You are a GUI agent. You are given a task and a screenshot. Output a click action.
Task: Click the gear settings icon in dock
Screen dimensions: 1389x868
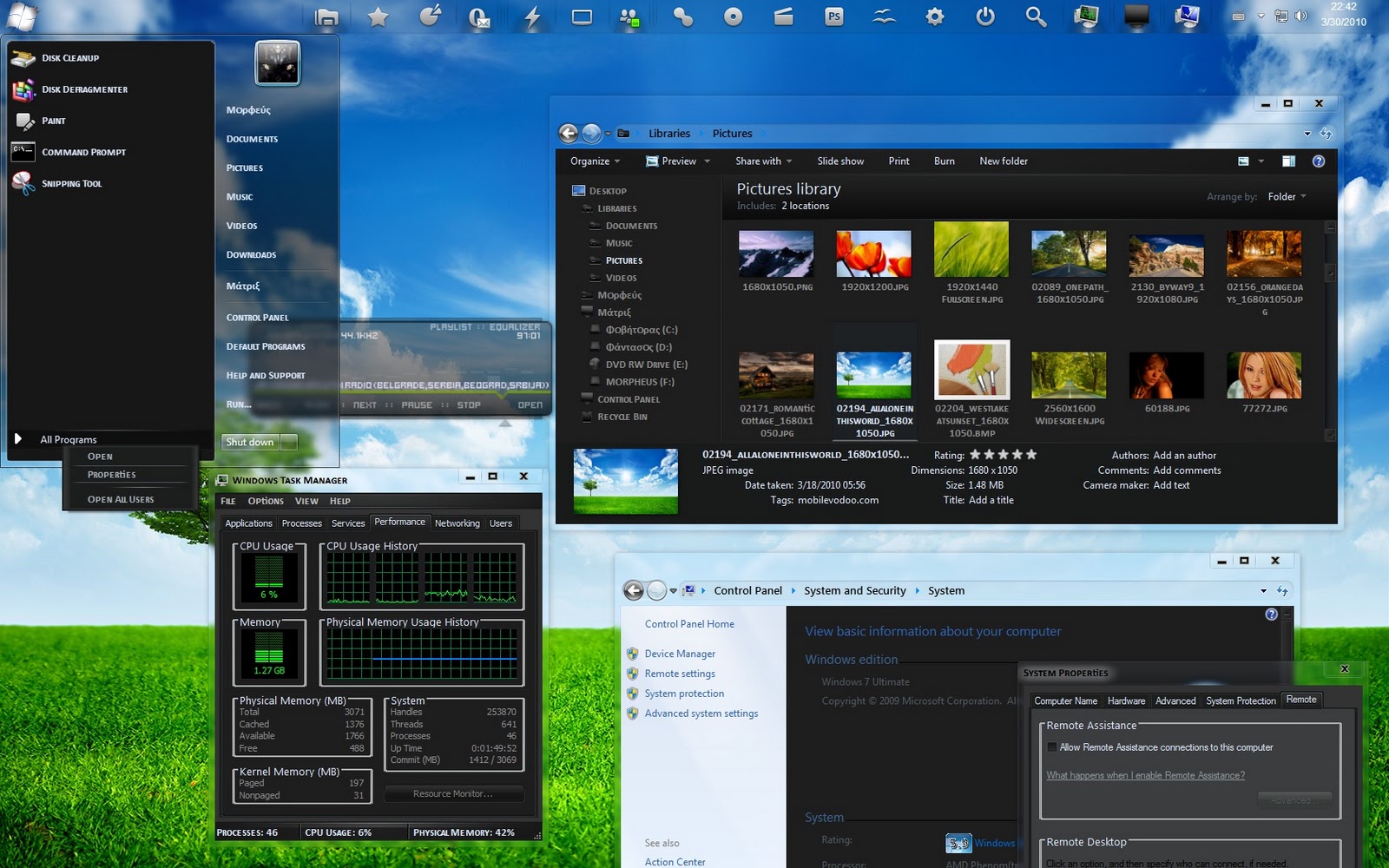coord(935,16)
